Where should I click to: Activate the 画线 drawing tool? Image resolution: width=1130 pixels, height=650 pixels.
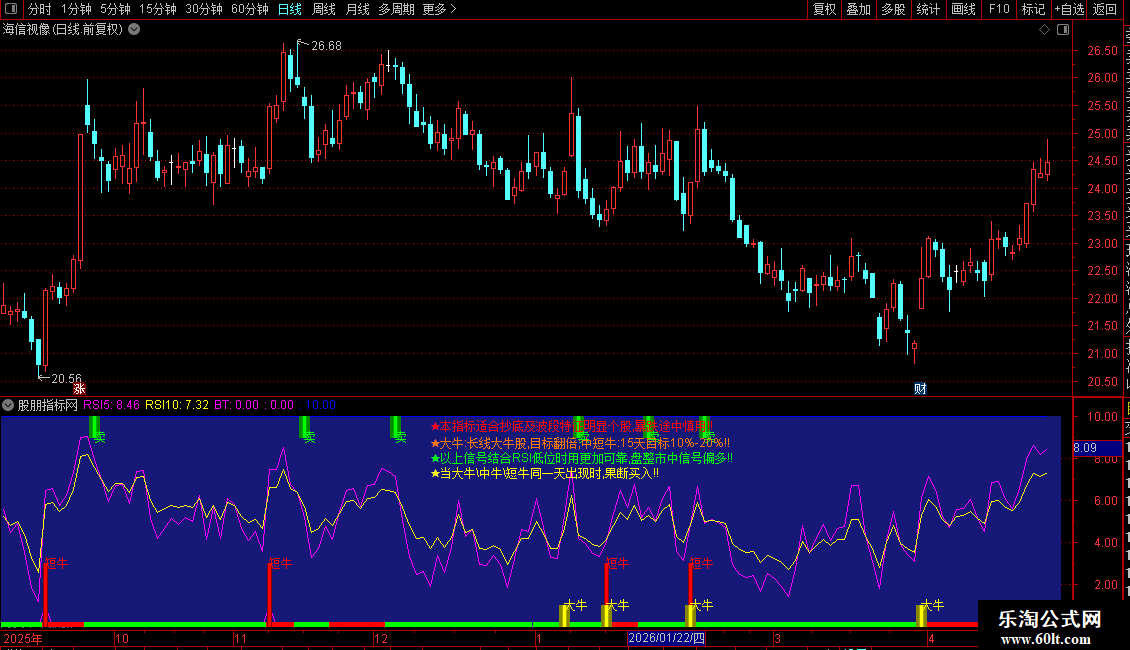click(x=963, y=9)
